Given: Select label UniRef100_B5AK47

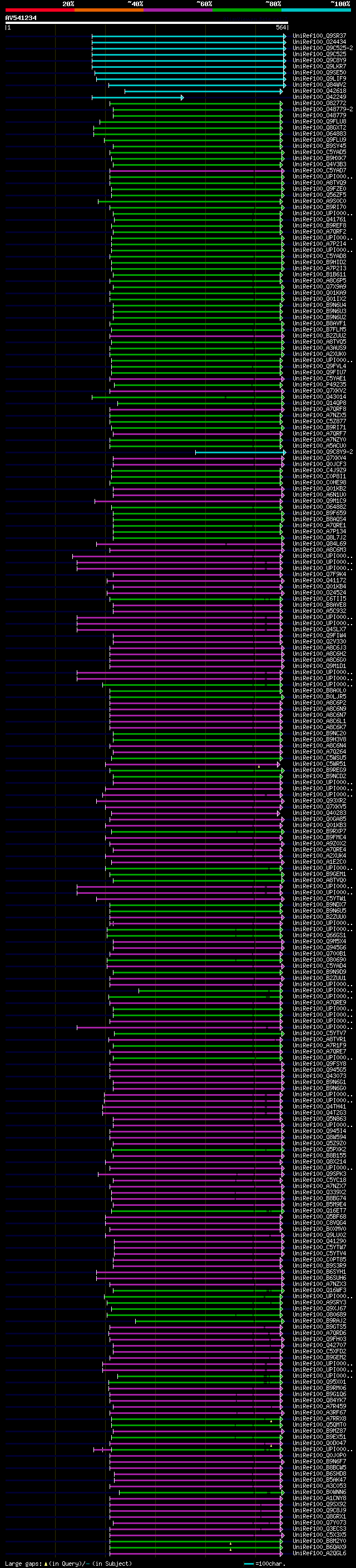Looking at the screenshot, I should (x=319, y=1480).
